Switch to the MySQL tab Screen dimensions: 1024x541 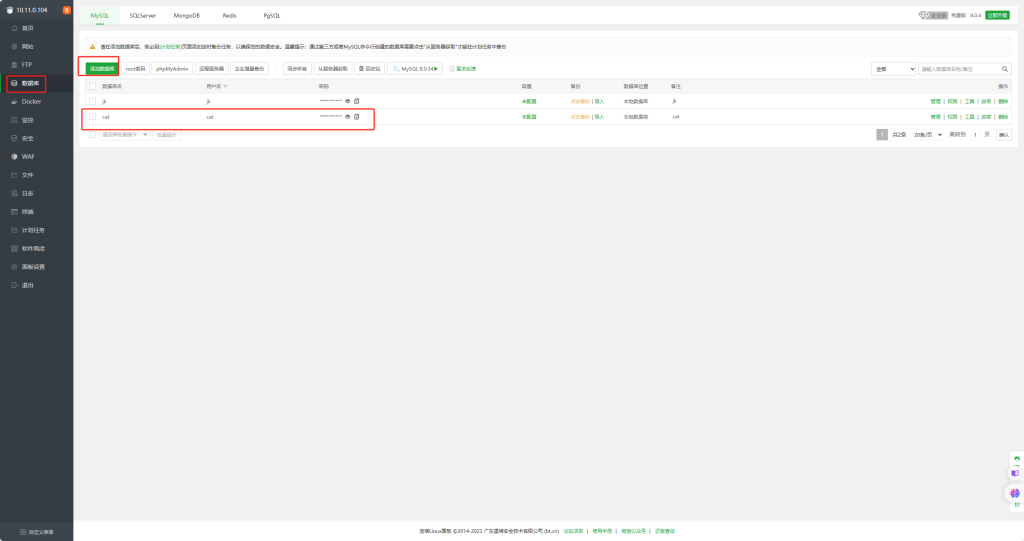click(100, 15)
